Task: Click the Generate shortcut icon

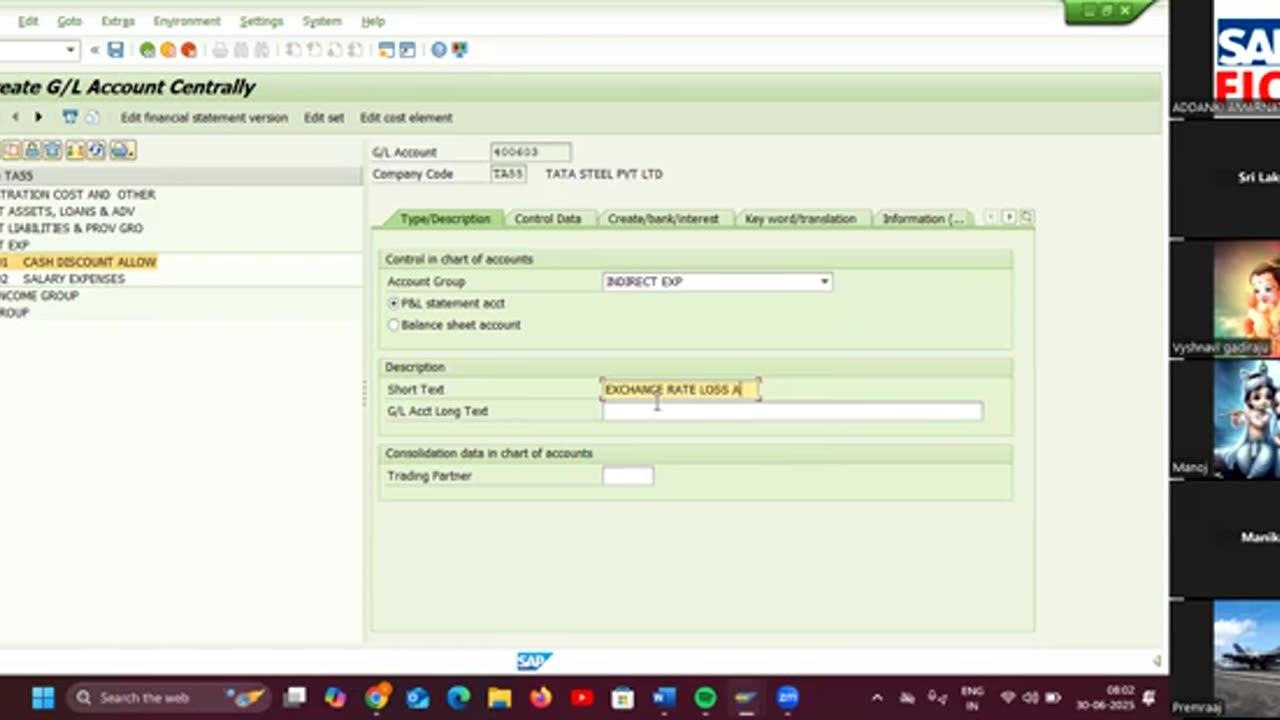Action: (x=407, y=49)
